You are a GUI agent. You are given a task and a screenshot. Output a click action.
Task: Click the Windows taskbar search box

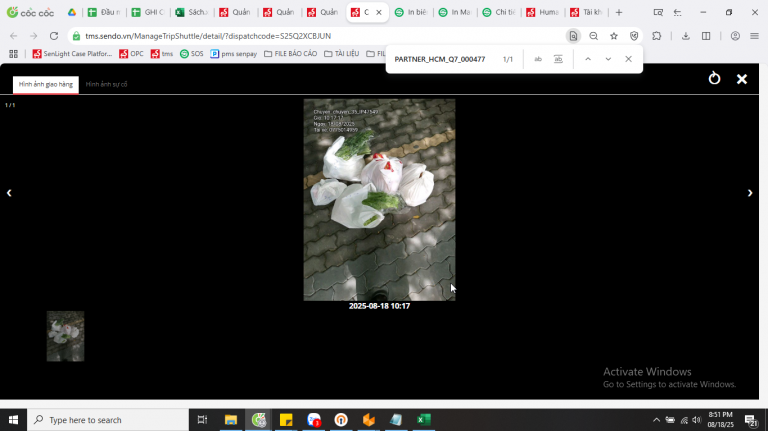click(108, 420)
